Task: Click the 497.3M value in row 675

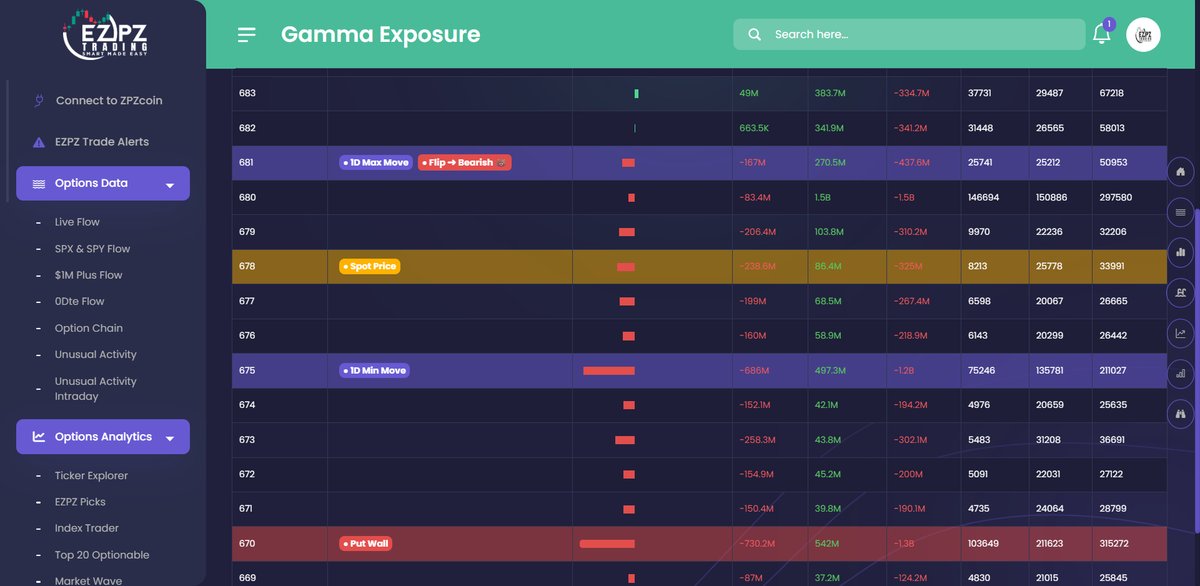Action: pyautogui.click(x=830, y=370)
